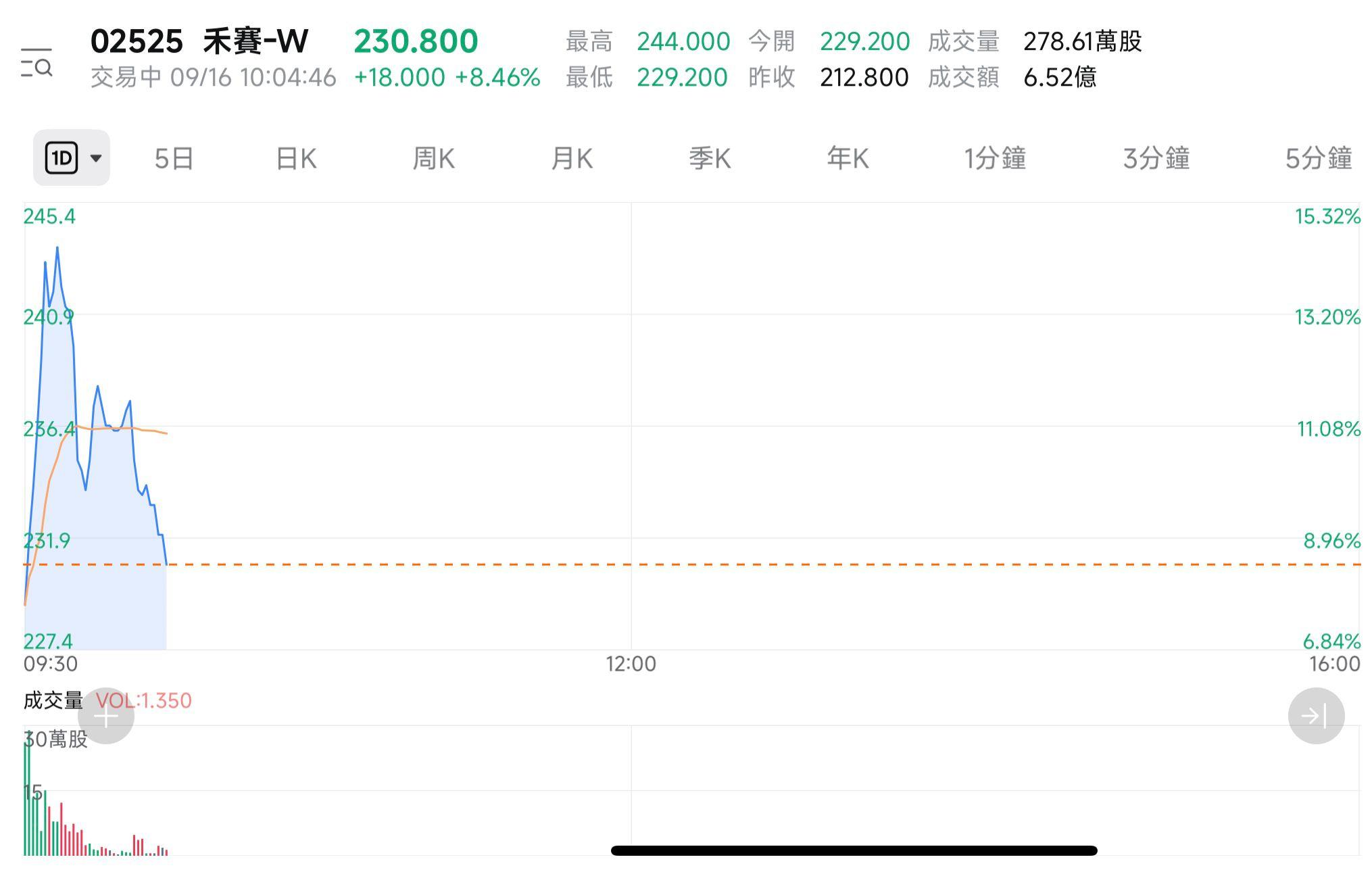Screen dimensions: 1372x872
Task: Open the 年K yearly chart
Action: pyautogui.click(x=847, y=158)
